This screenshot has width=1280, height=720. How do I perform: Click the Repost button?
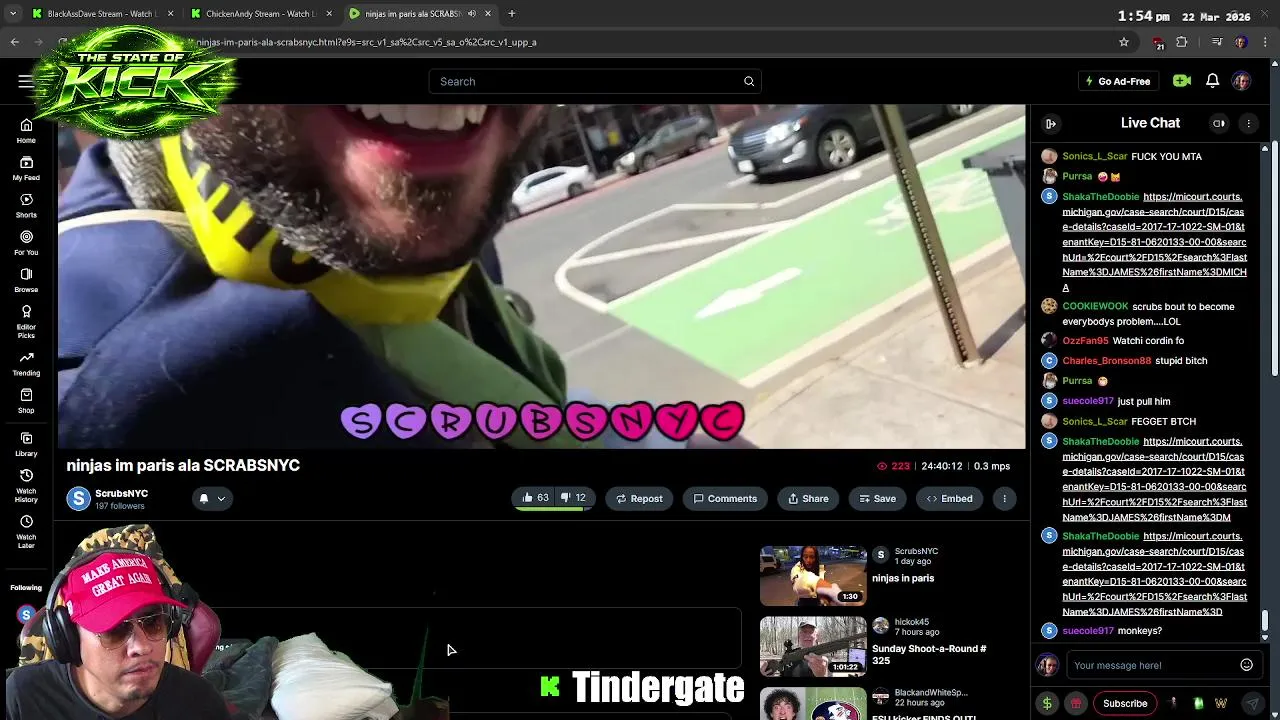point(639,498)
